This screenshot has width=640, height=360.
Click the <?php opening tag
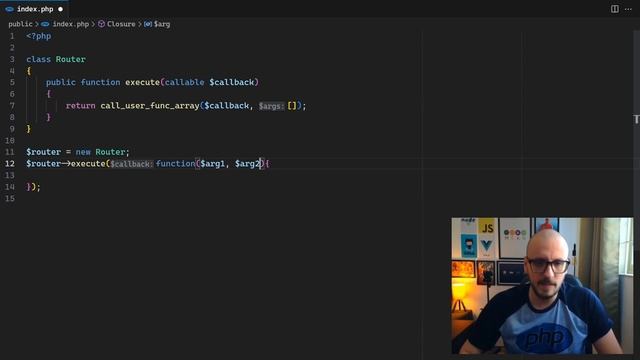[x=39, y=36]
